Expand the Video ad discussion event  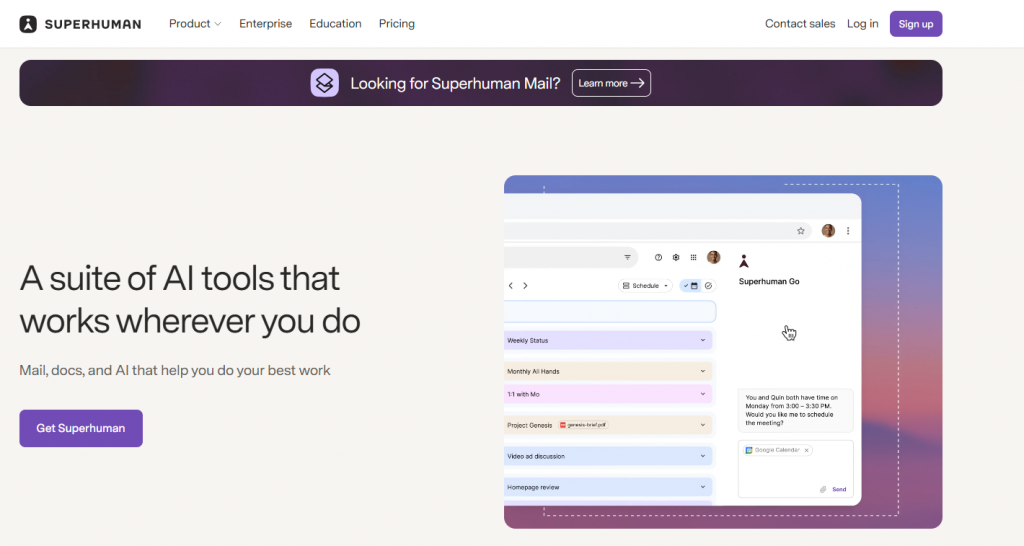click(x=703, y=456)
